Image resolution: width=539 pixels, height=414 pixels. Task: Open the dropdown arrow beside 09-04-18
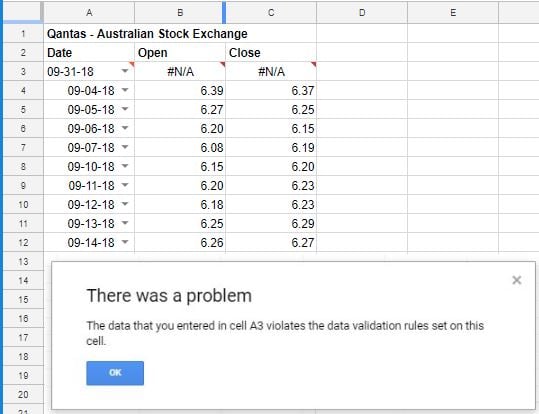125,90
